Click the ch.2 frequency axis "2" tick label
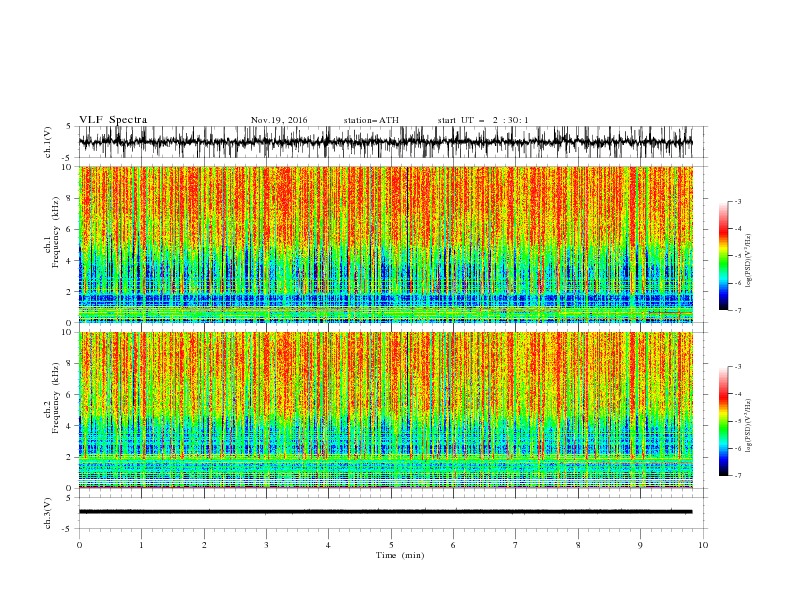The width and height of the screenshot is (792, 612). (69, 457)
